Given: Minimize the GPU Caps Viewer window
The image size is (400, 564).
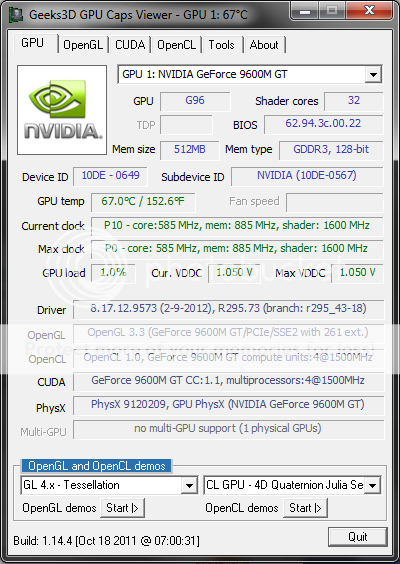Looking at the screenshot, I should click(305, 12).
